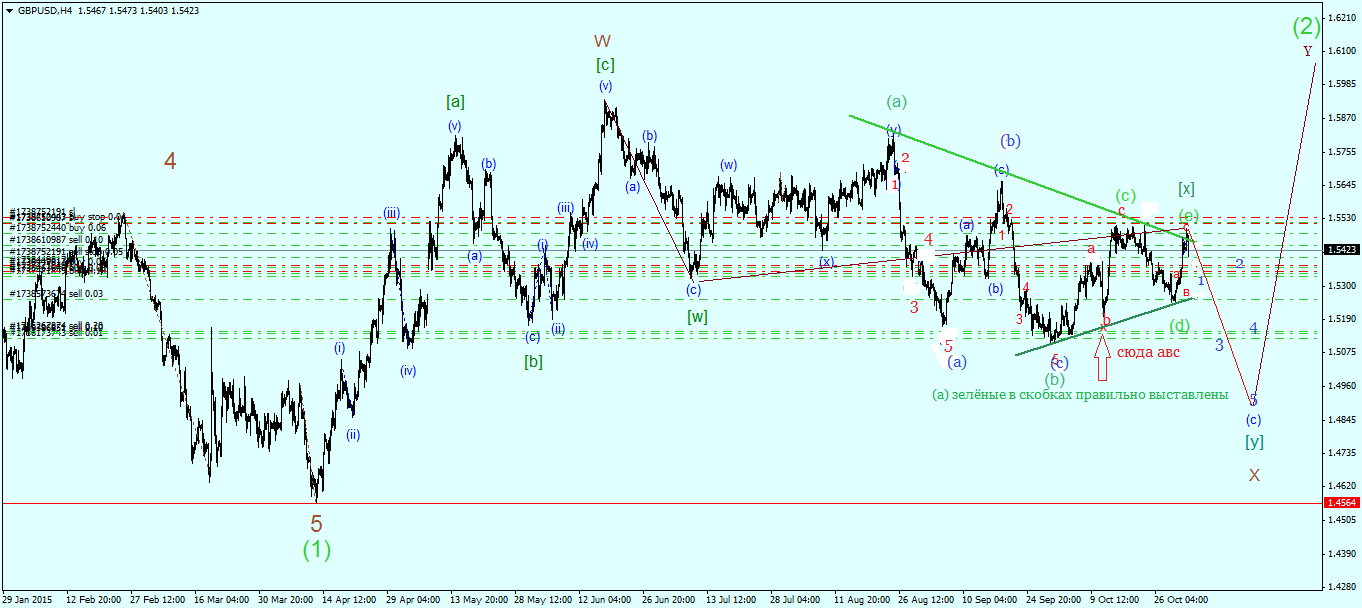Viewport: 1362px width, 608px height.
Task: Click the brown W wave label at top
Action: (602, 41)
